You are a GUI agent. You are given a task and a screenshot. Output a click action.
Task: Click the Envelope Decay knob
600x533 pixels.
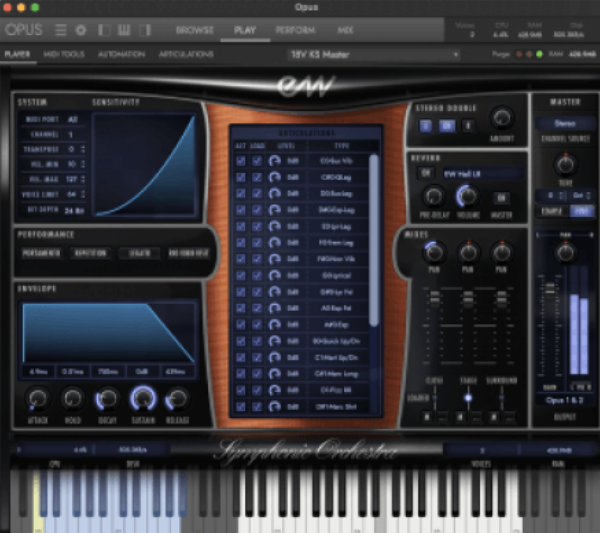(x=107, y=398)
